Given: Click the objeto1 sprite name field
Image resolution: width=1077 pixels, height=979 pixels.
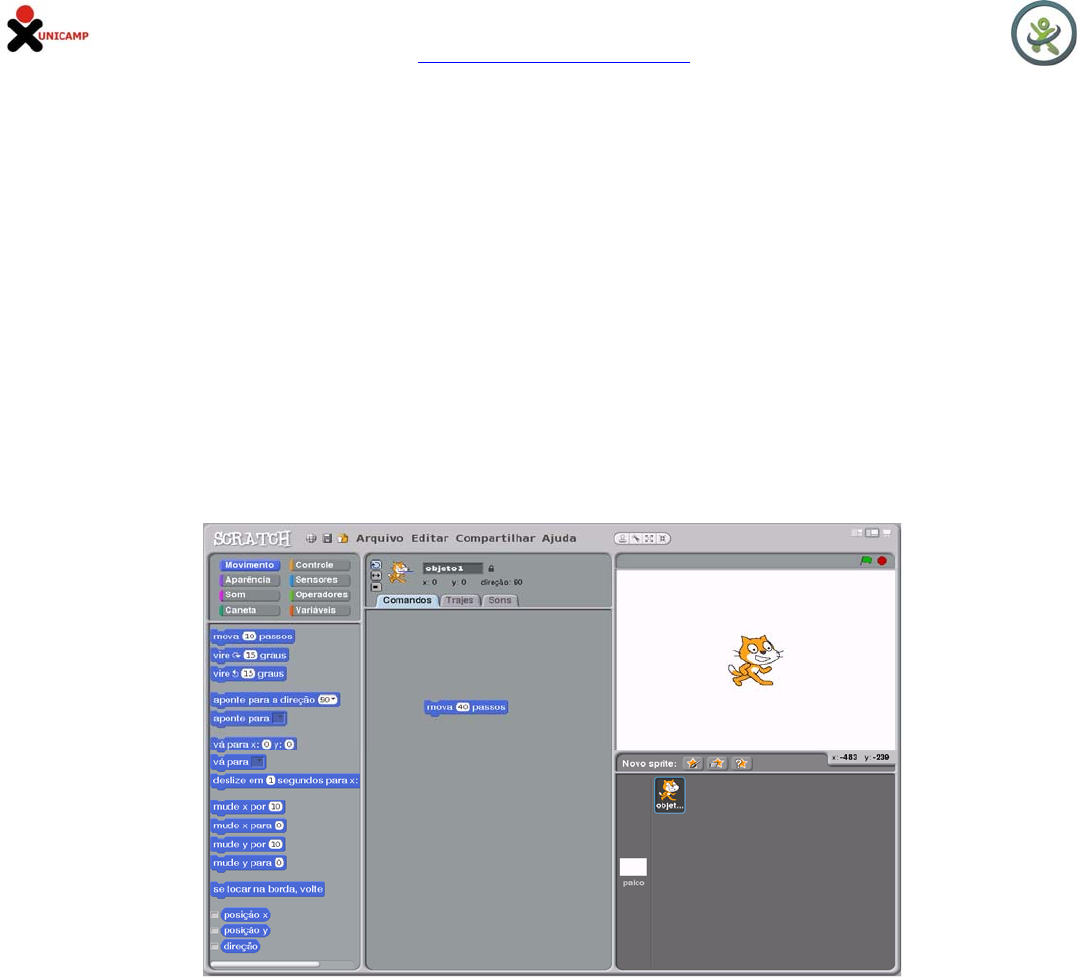Looking at the screenshot, I should coord(453,568).
